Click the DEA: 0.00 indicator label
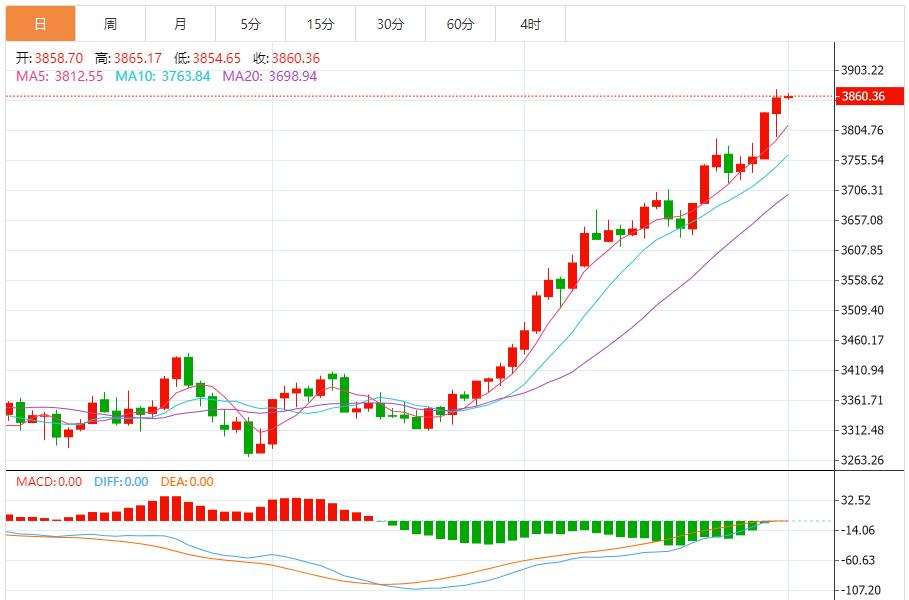The height and width of the screenshot is (600, 909). (x=188, y=482)
